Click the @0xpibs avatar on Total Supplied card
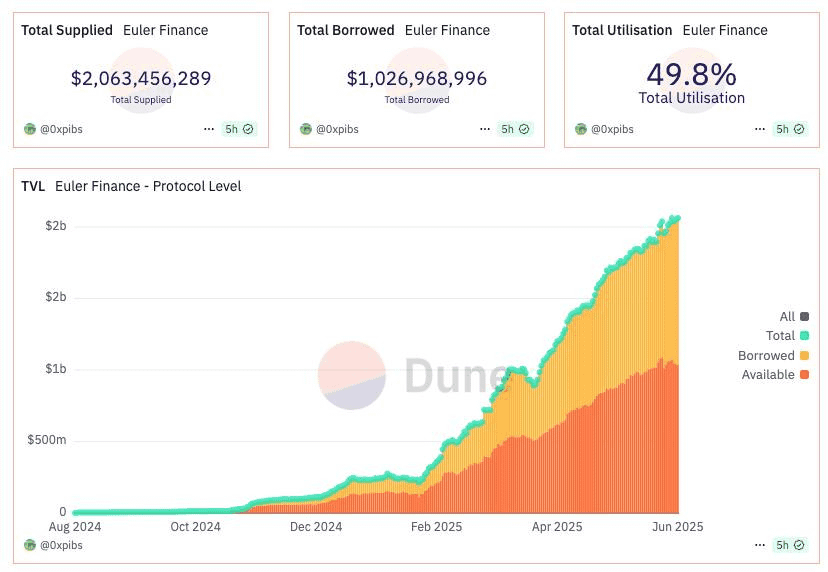Screen dimensions: 828x572 pos(30,129)
